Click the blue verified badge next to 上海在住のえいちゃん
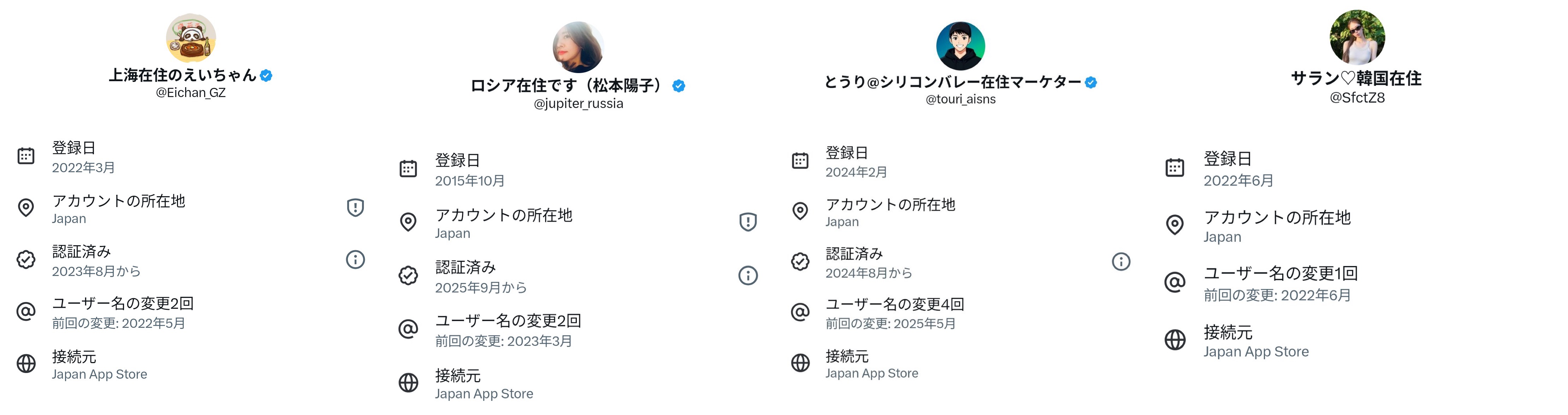Image resolution: width=1568 pixels, height=415 pixels. [x=266, y=76]
